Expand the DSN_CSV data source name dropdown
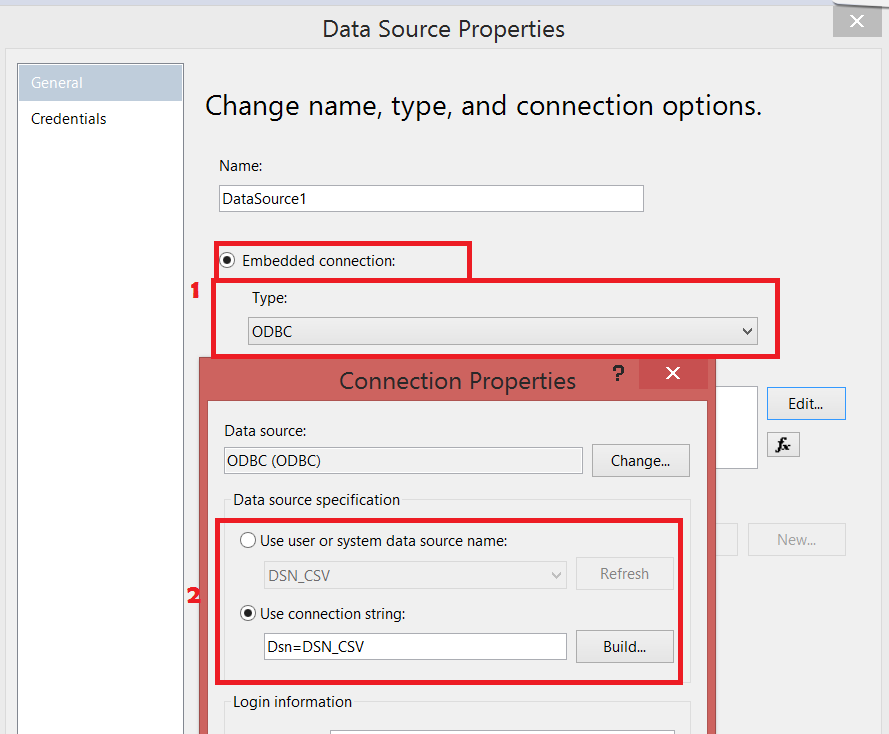Image resolution: width=889 pixels, height=734 pixels. [415, 575]
